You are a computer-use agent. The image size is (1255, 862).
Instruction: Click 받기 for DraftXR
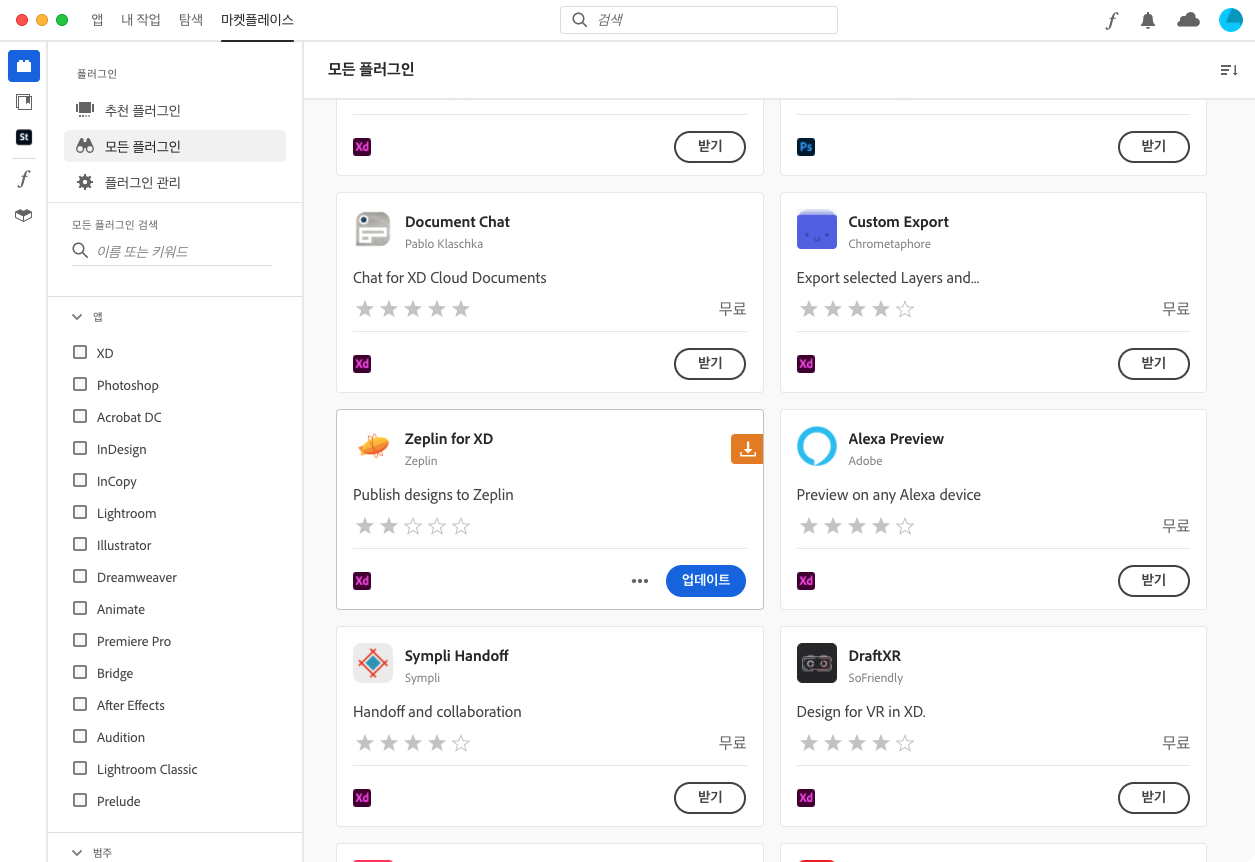[1153, 797]
